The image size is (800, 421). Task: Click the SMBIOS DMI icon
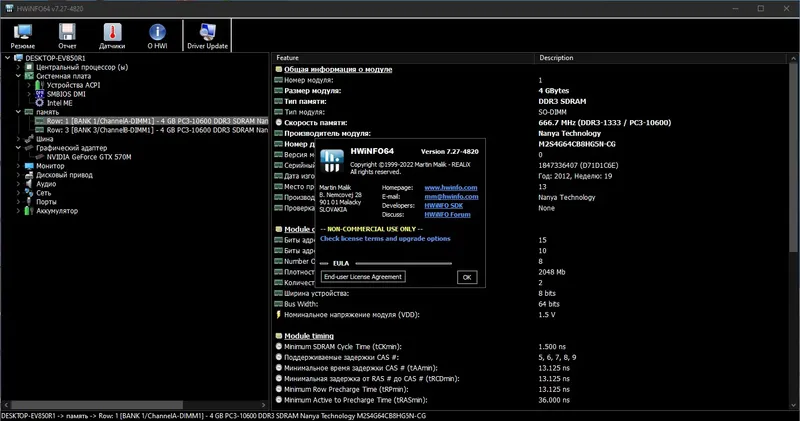(40, 94)
